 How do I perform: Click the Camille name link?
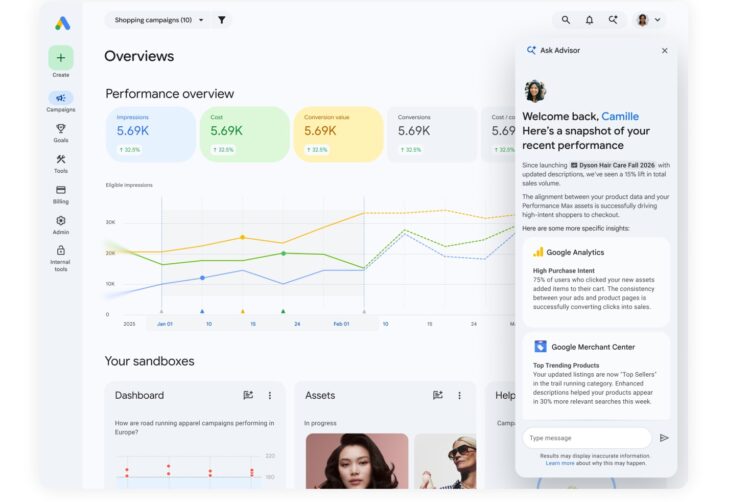[x=620, y=116]
